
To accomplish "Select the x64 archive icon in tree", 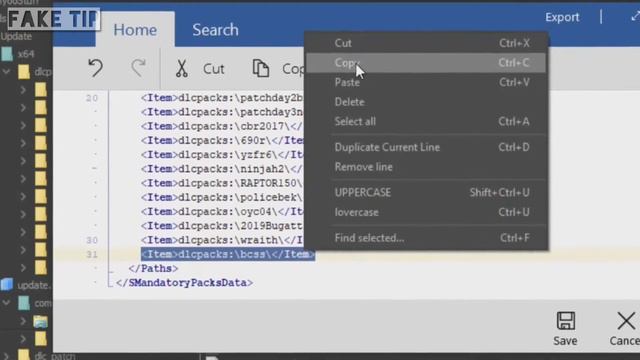I will point(7,54).
